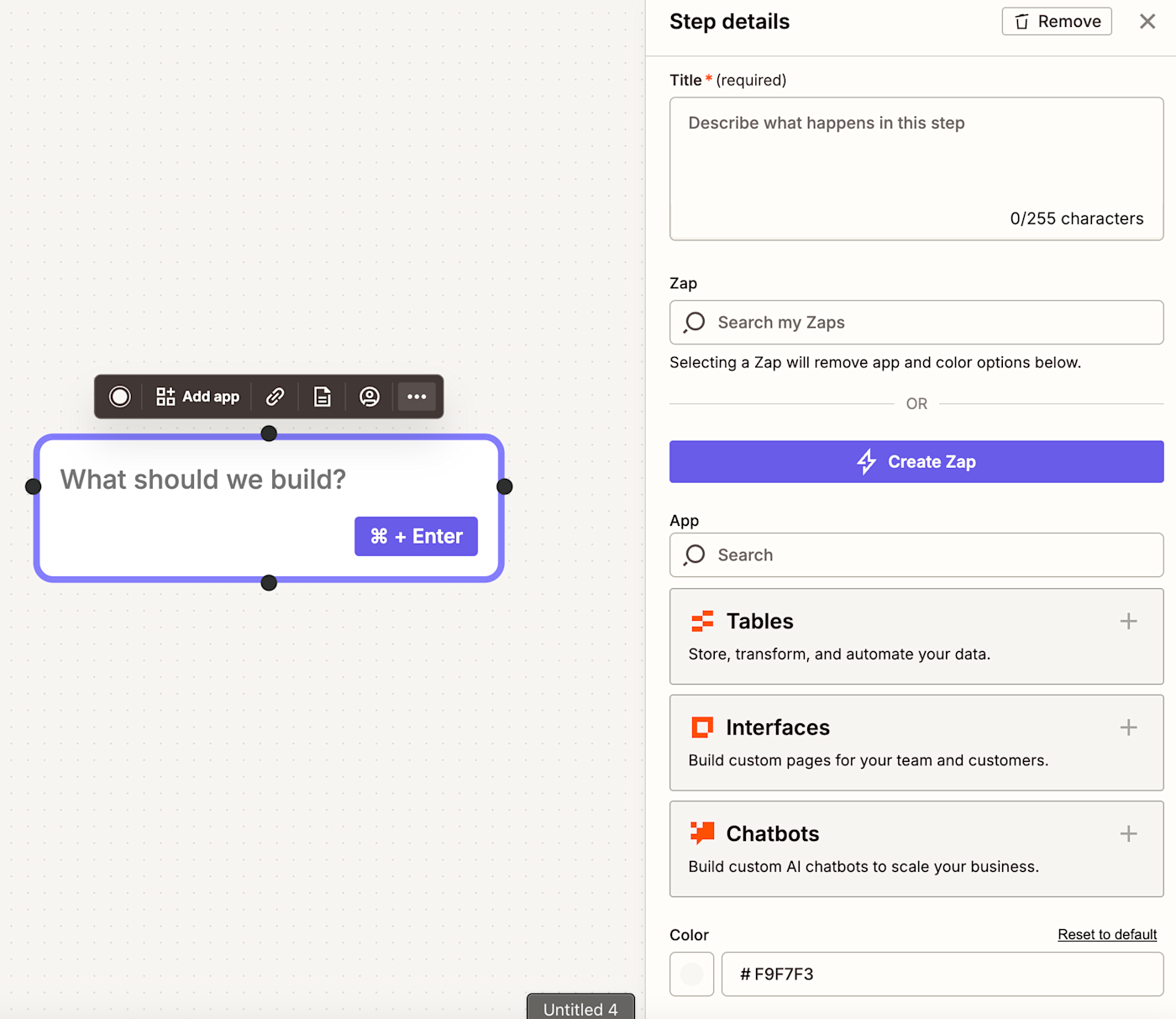This screenshot has width=1176, height=1019.
Task: Click the step color circle icon in toolbar
Action: coord(120,397)
